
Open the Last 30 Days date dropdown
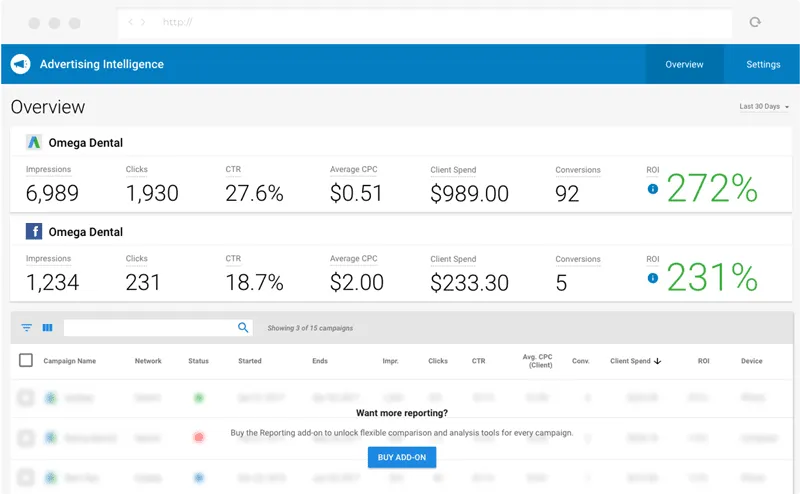tap(764, 106)
